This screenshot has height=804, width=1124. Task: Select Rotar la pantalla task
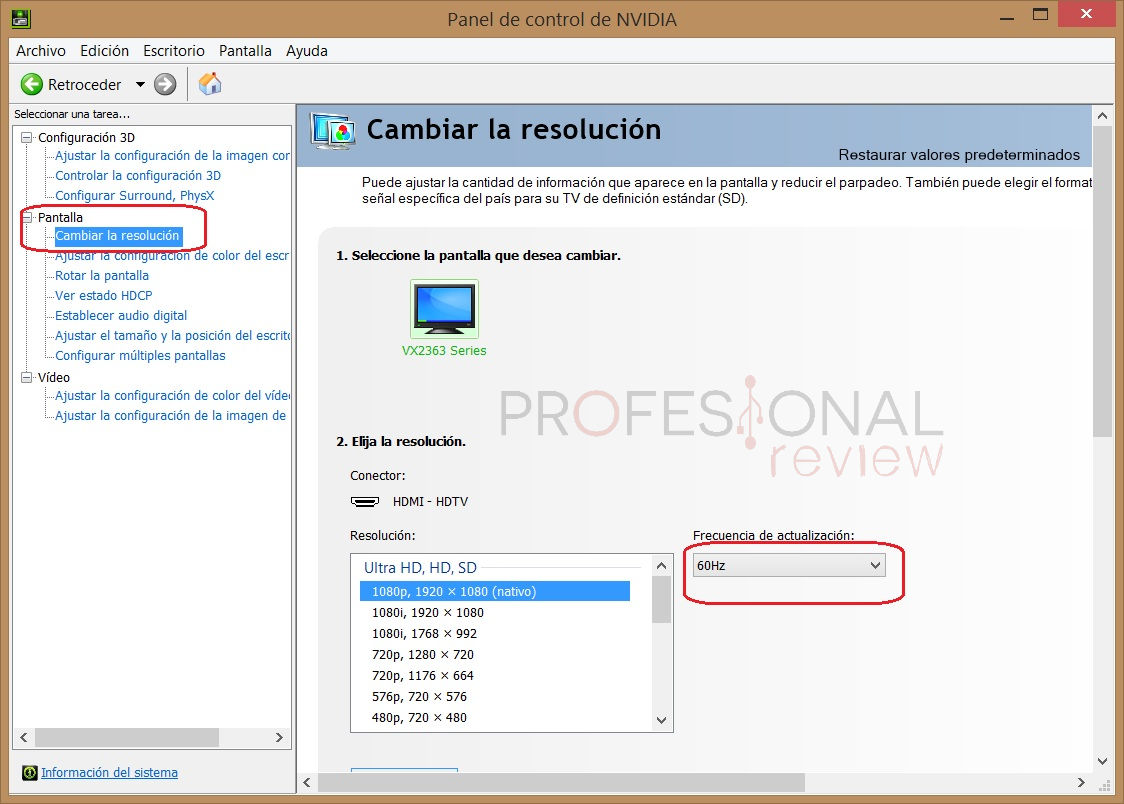point(100,275)
